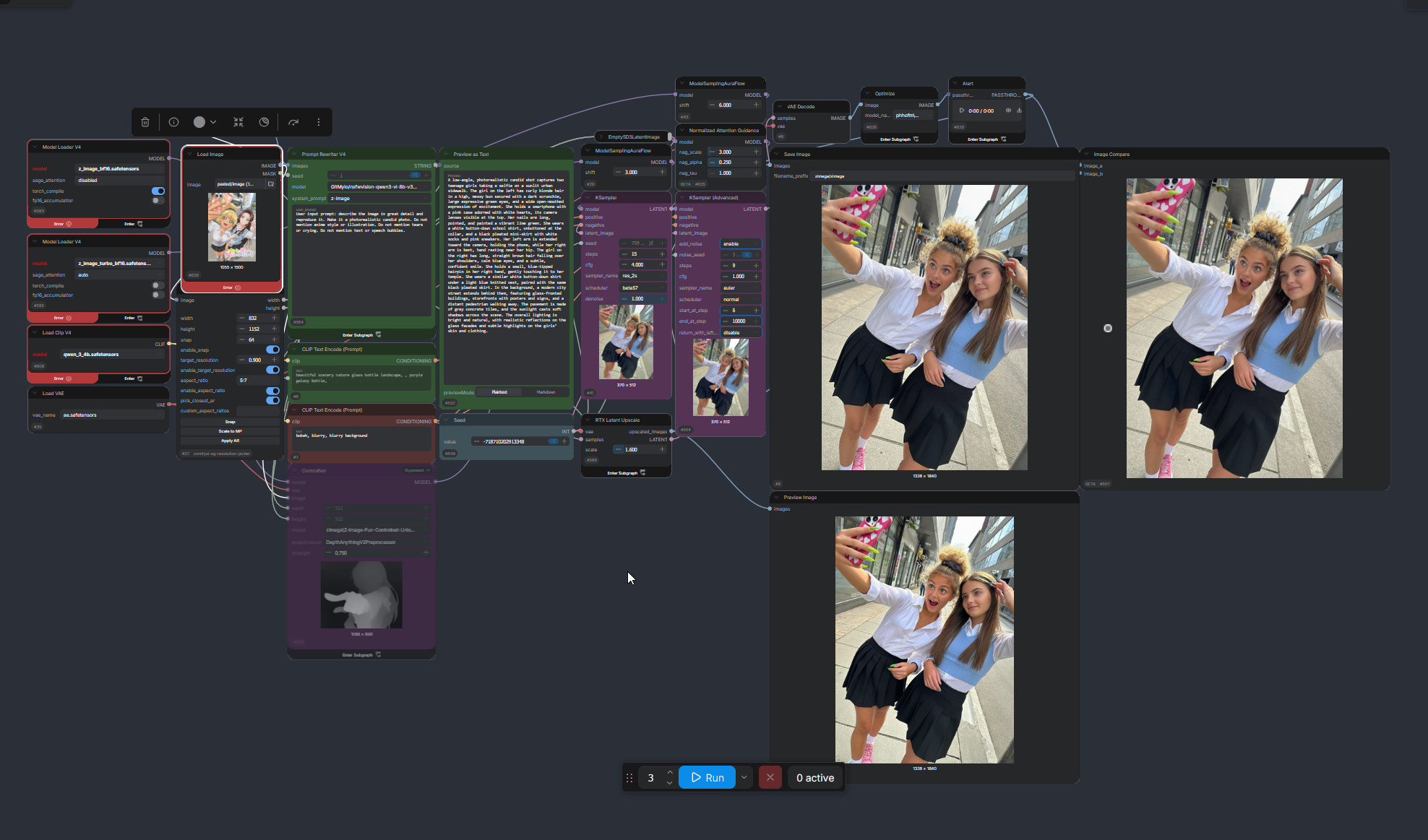1428x840 pixels.
Task: Open node info icon in selection toolbar
Action: pos(173,122)
